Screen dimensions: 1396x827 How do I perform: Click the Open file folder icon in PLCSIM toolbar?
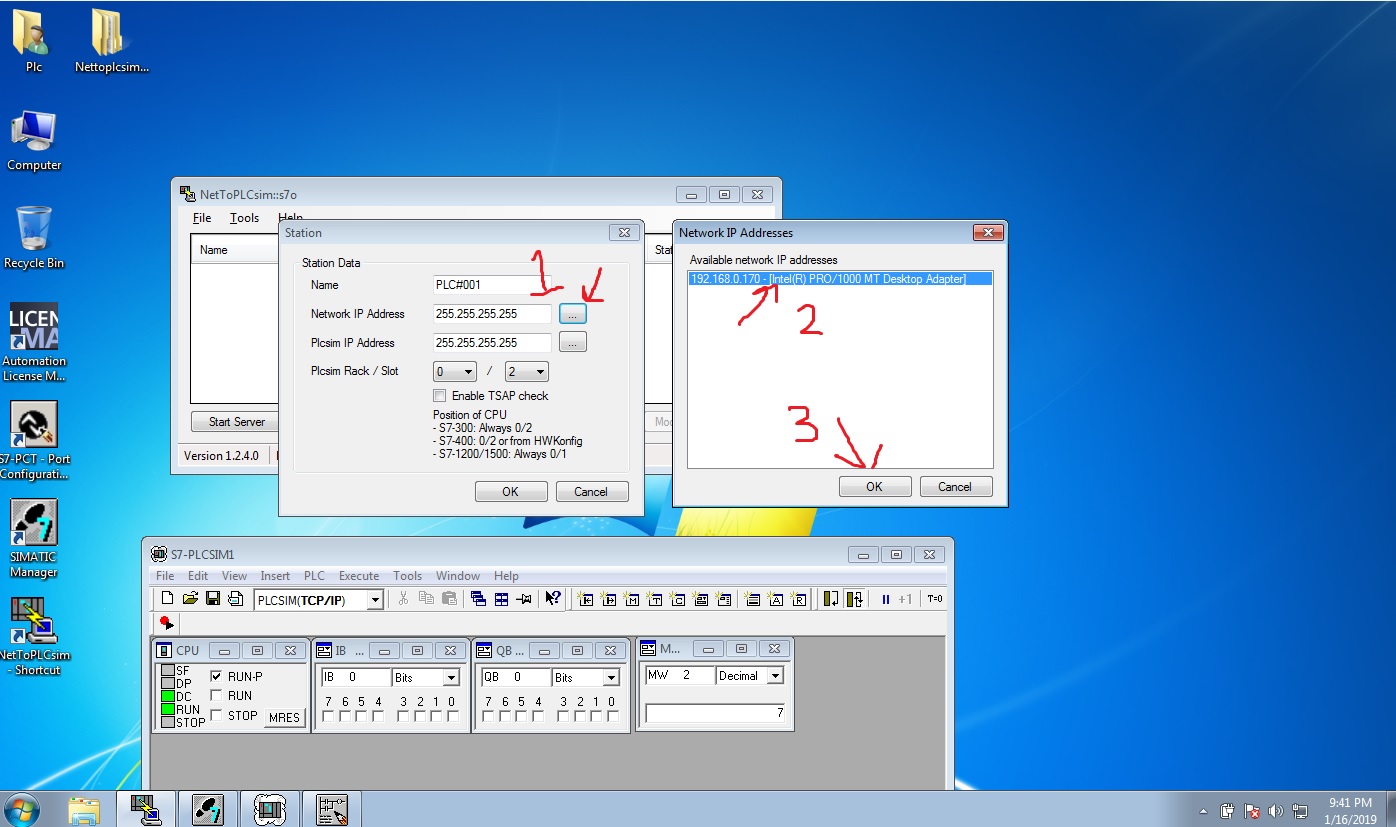pos(190,599)
